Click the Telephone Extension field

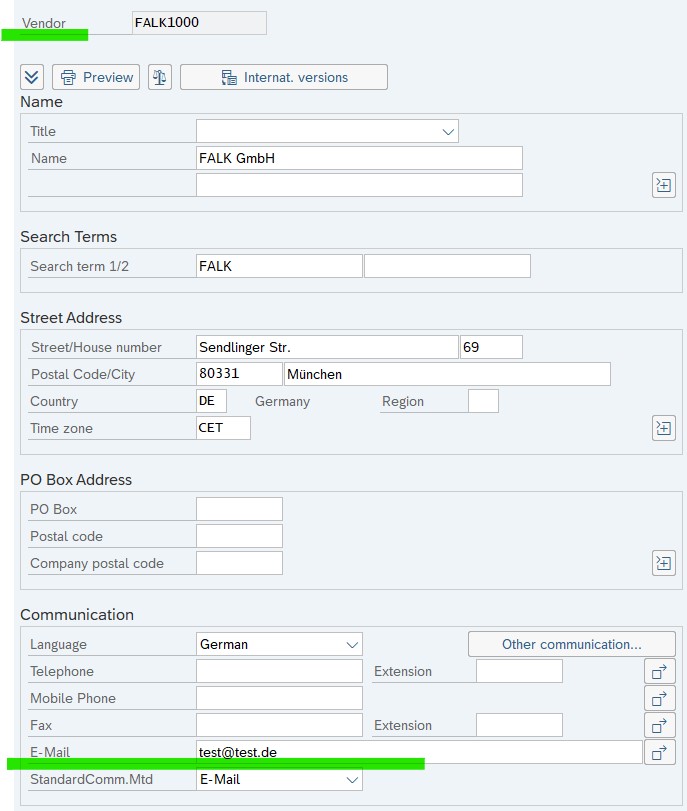pyautogui.click(x=519, y=671)
